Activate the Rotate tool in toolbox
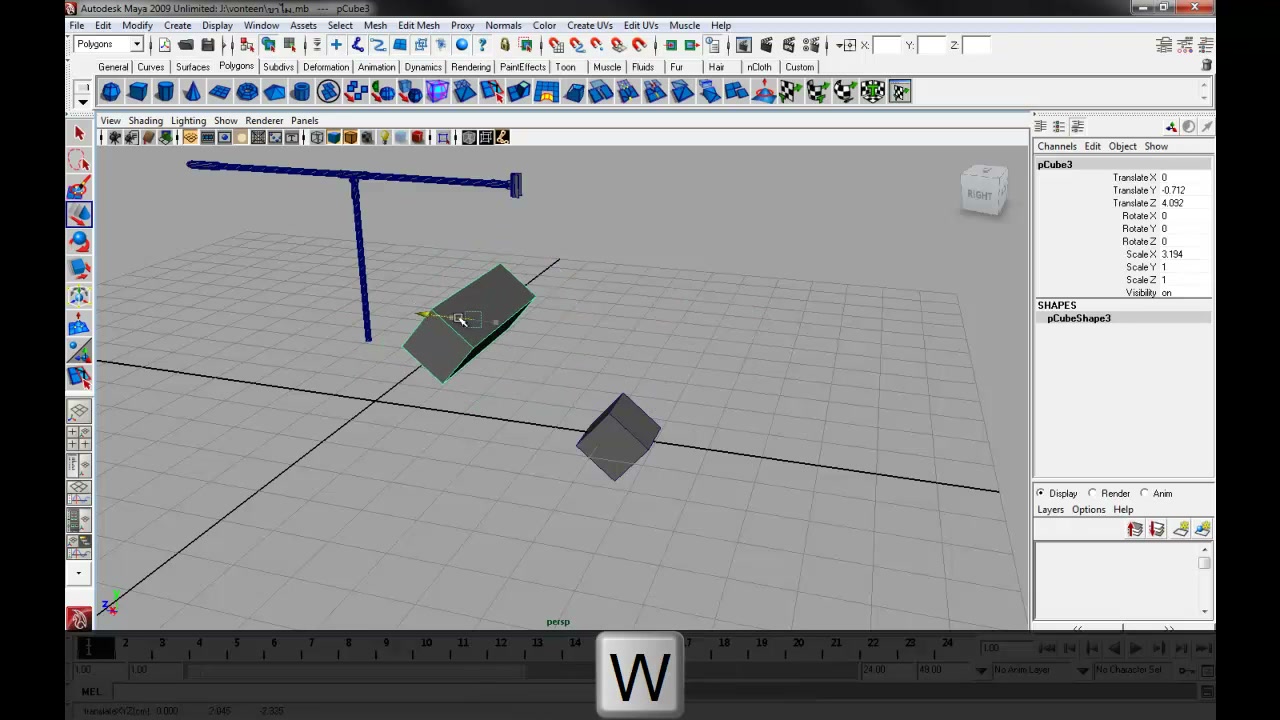This screenshot has height=720, width=1280. tap(79, 241)
